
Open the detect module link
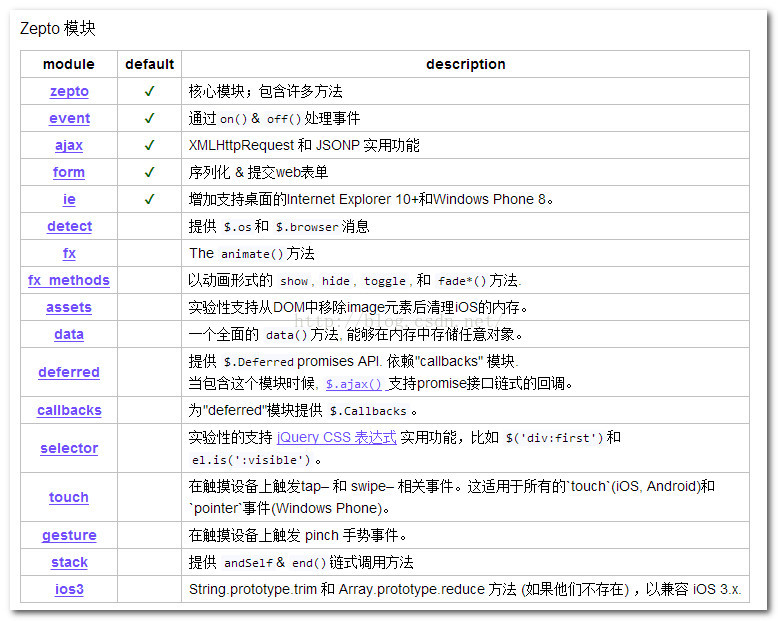tap(69, 226)
